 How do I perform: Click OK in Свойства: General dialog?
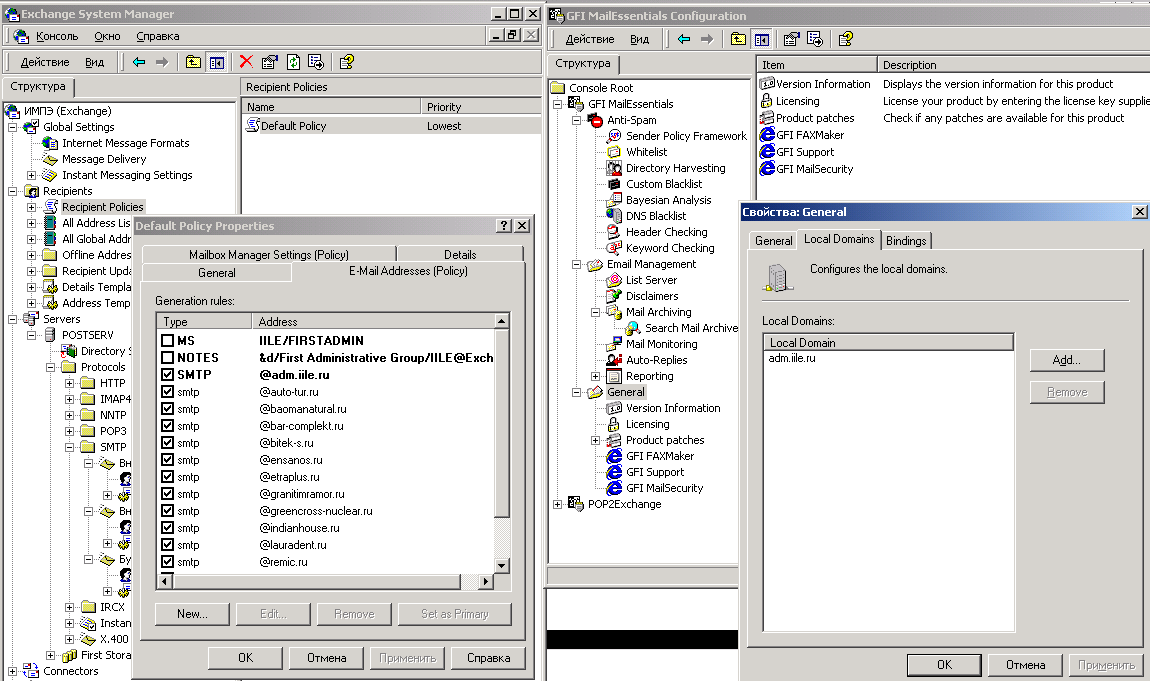coord(944,665)
